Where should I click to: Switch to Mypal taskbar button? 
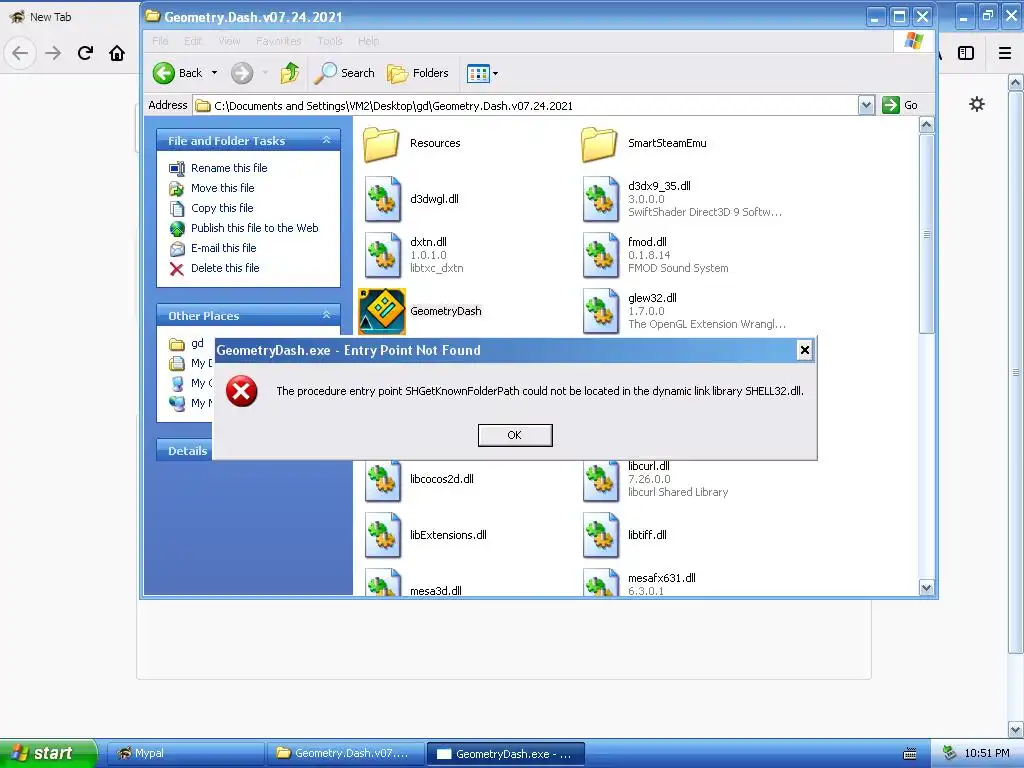(x=185, y=753)
